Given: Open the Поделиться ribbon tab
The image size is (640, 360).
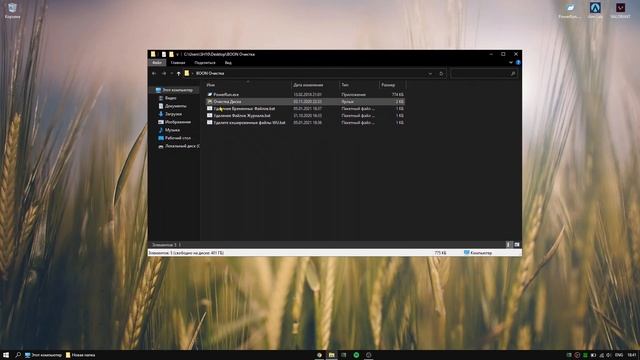Looking at the screenshot, I should click(205, 63).
